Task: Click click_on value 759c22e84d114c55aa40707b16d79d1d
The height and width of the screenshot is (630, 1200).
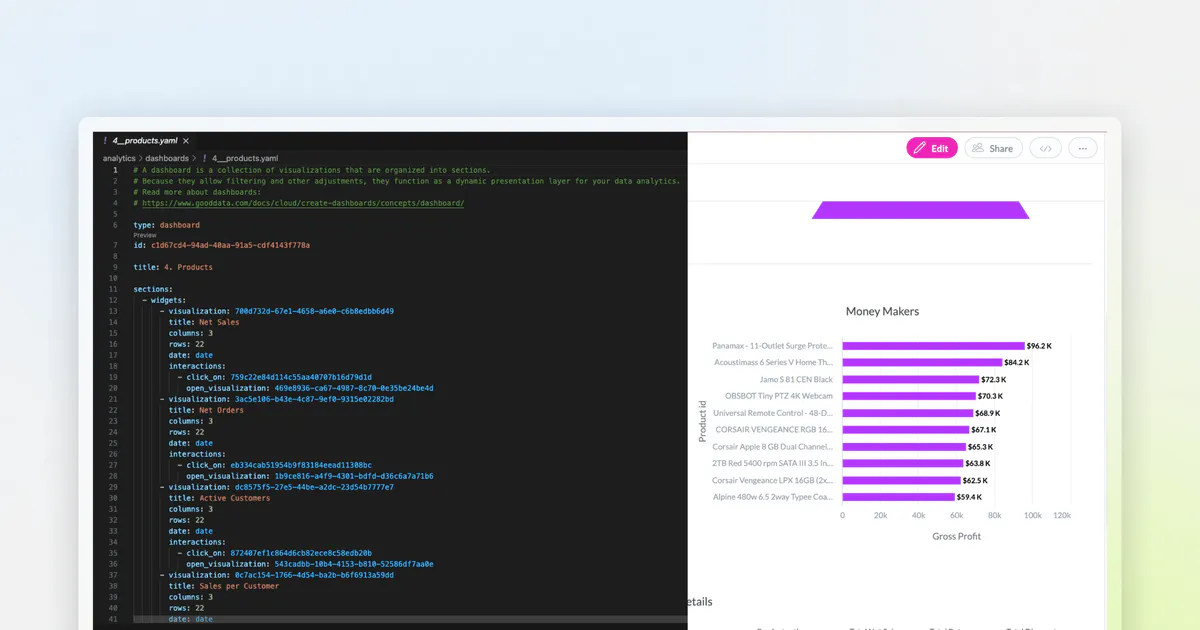Action: coord(301,377)
